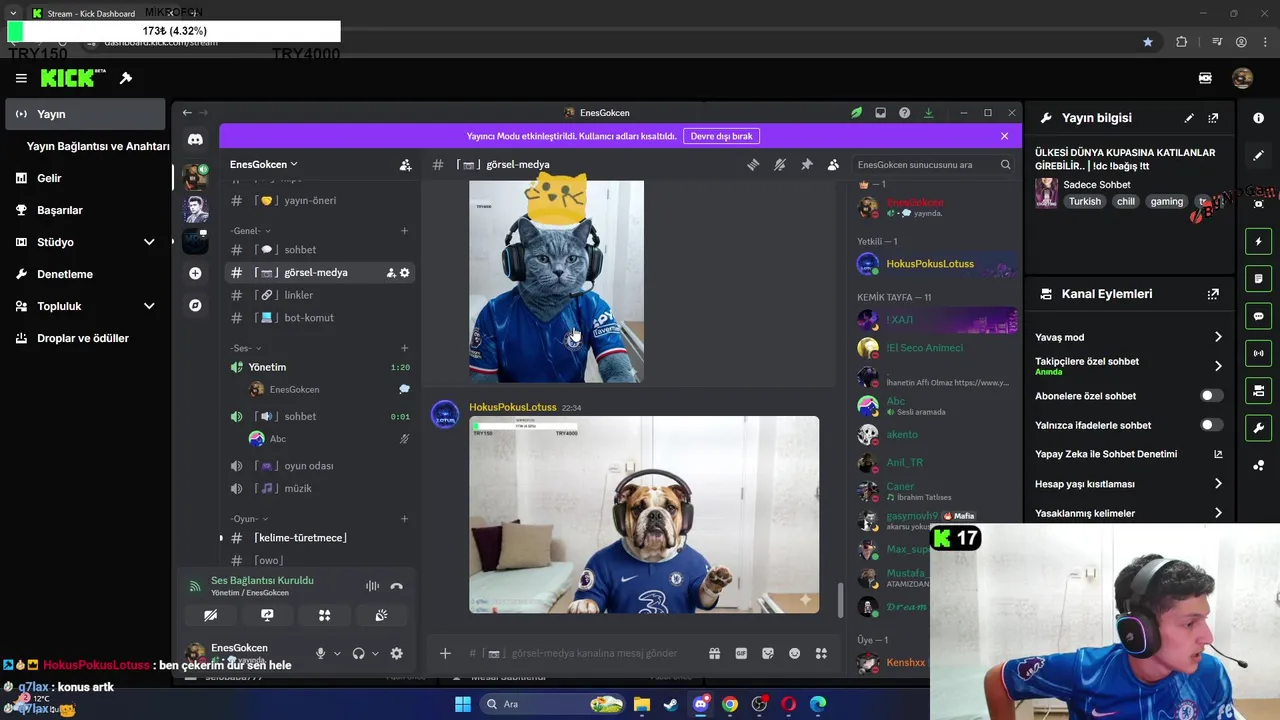Viewport: 1280px width, 720px height.
Task: Dismiss the streamer mode purple banner
Action: (1005, 136)
